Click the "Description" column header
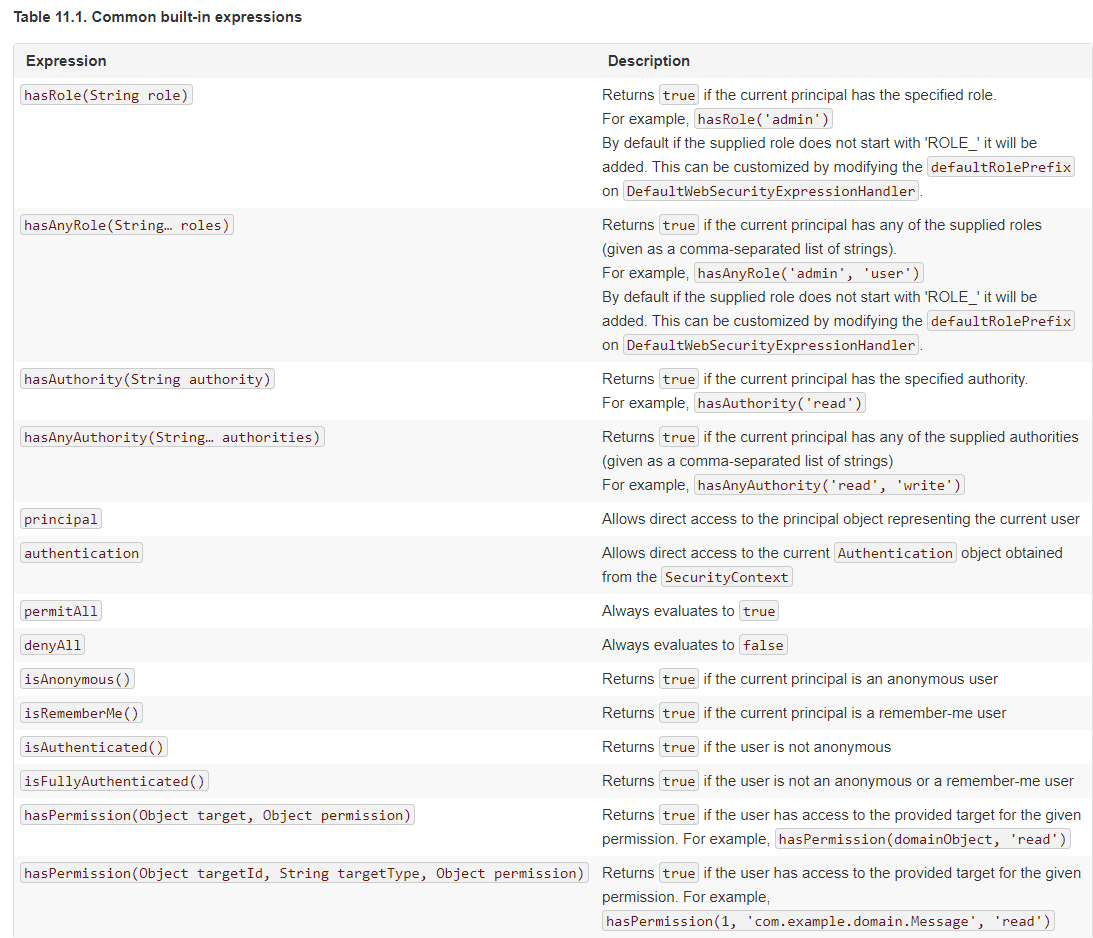This screenshot has width=1093, height=938. (648, 61)
